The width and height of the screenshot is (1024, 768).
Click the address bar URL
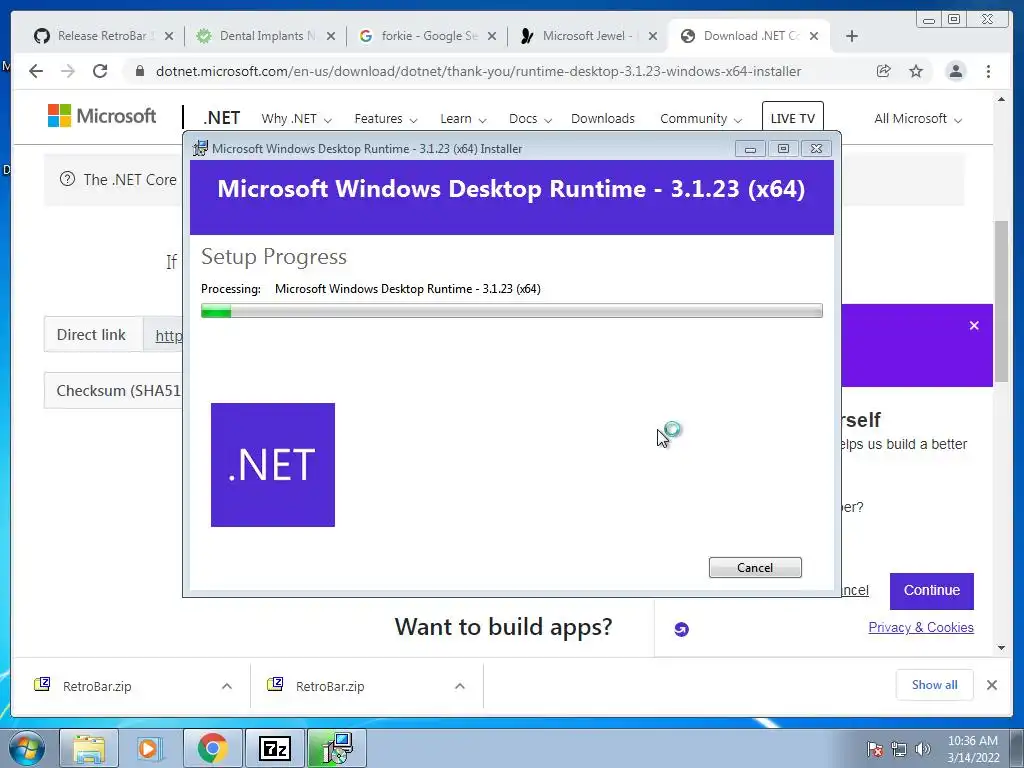478,71
